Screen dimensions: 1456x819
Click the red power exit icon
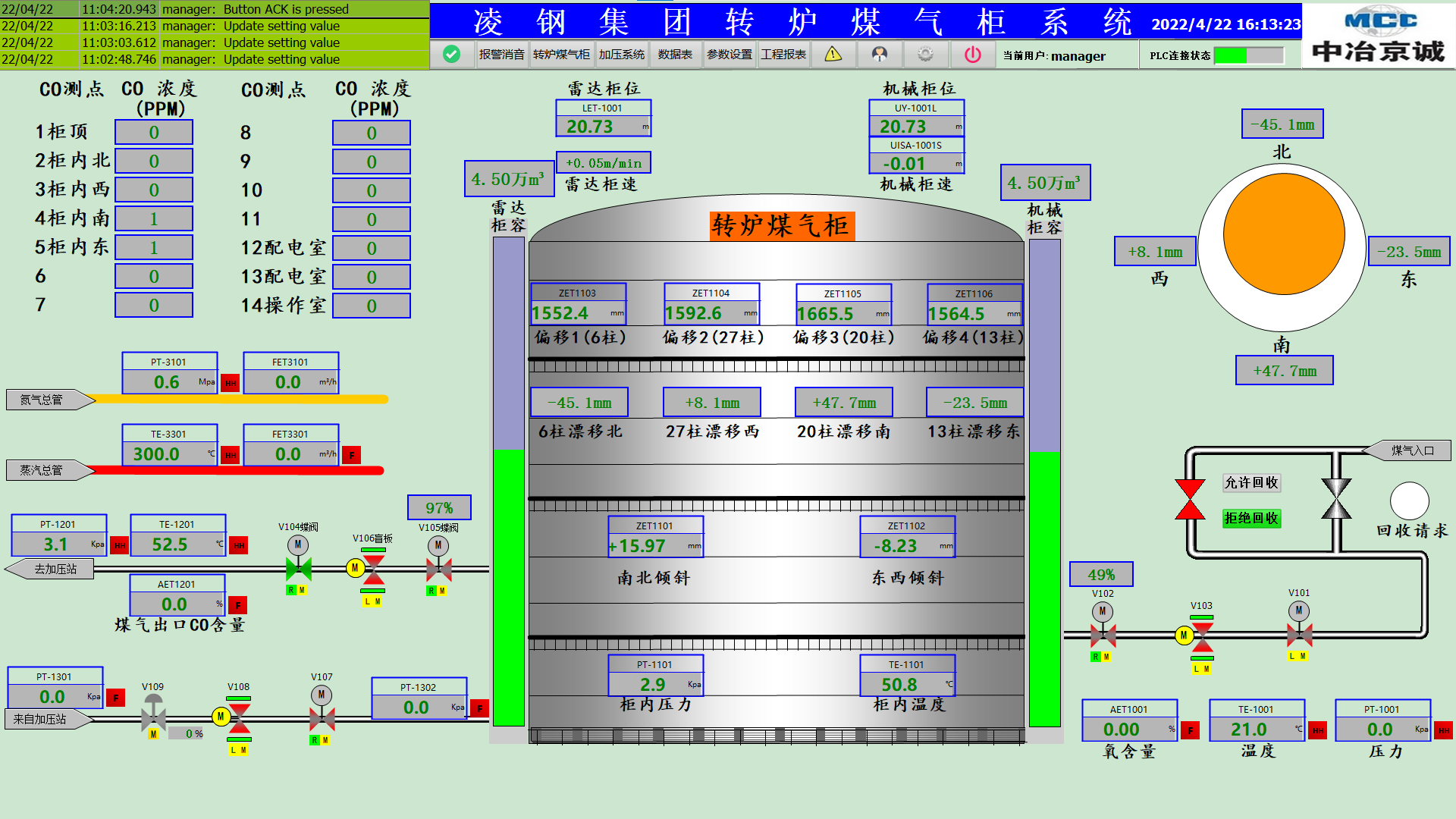point(972,55)
